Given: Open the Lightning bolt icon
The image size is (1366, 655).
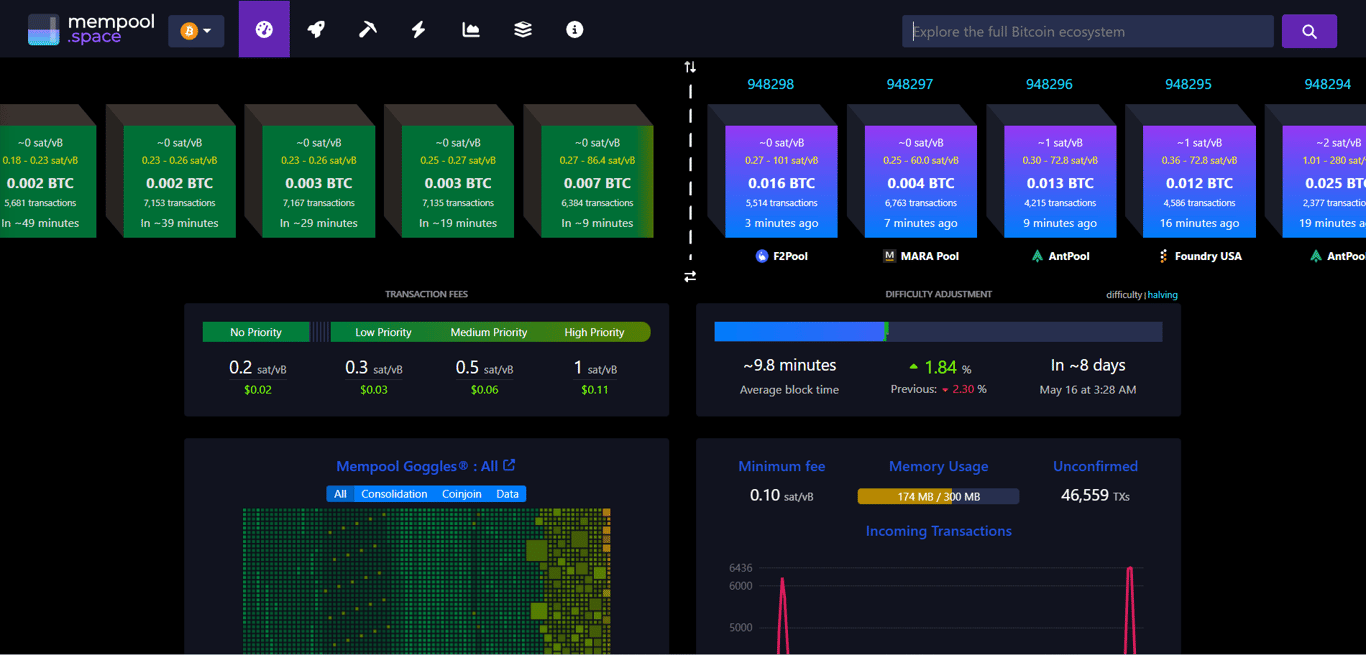Looking at the screenshot, I should pyautogui.click(x=419, y=30).
